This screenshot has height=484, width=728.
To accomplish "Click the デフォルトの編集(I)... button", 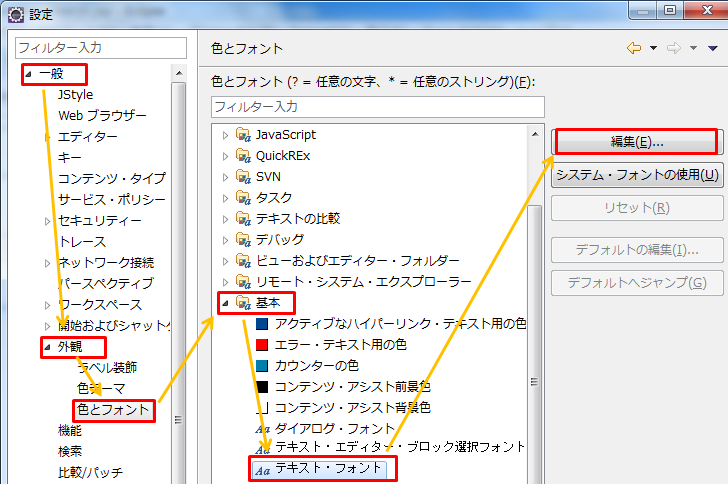I will click(x=637, y=250).
